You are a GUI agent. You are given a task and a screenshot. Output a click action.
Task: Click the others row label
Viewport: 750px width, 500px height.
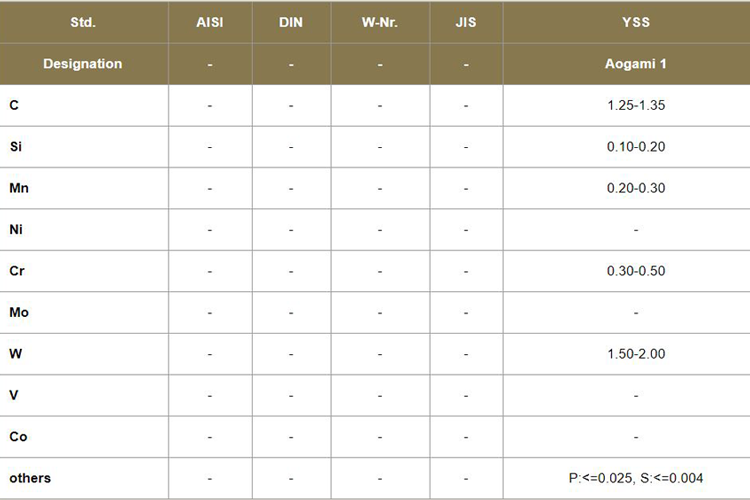click(x=30, y=478)
